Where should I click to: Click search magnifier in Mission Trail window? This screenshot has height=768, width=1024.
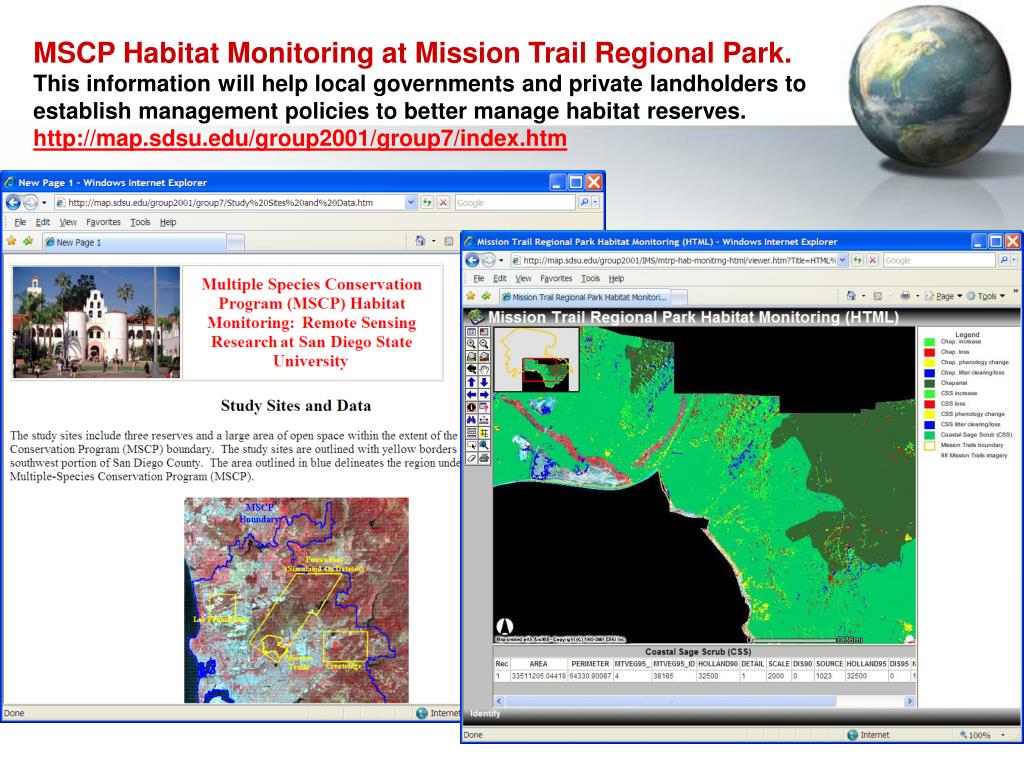coord(1004,260)
